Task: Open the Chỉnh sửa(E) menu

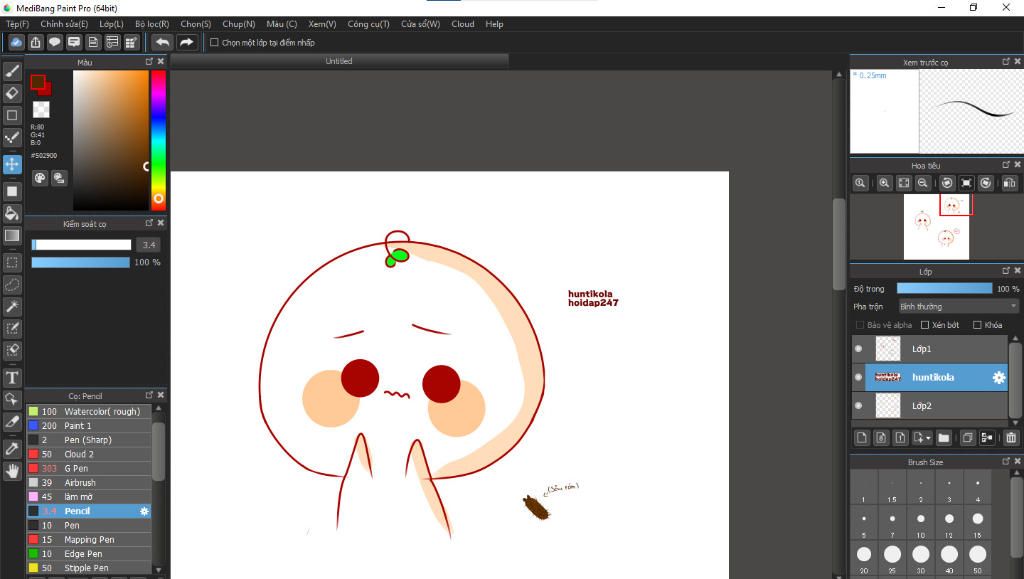Action: click(x=64, y=24)
